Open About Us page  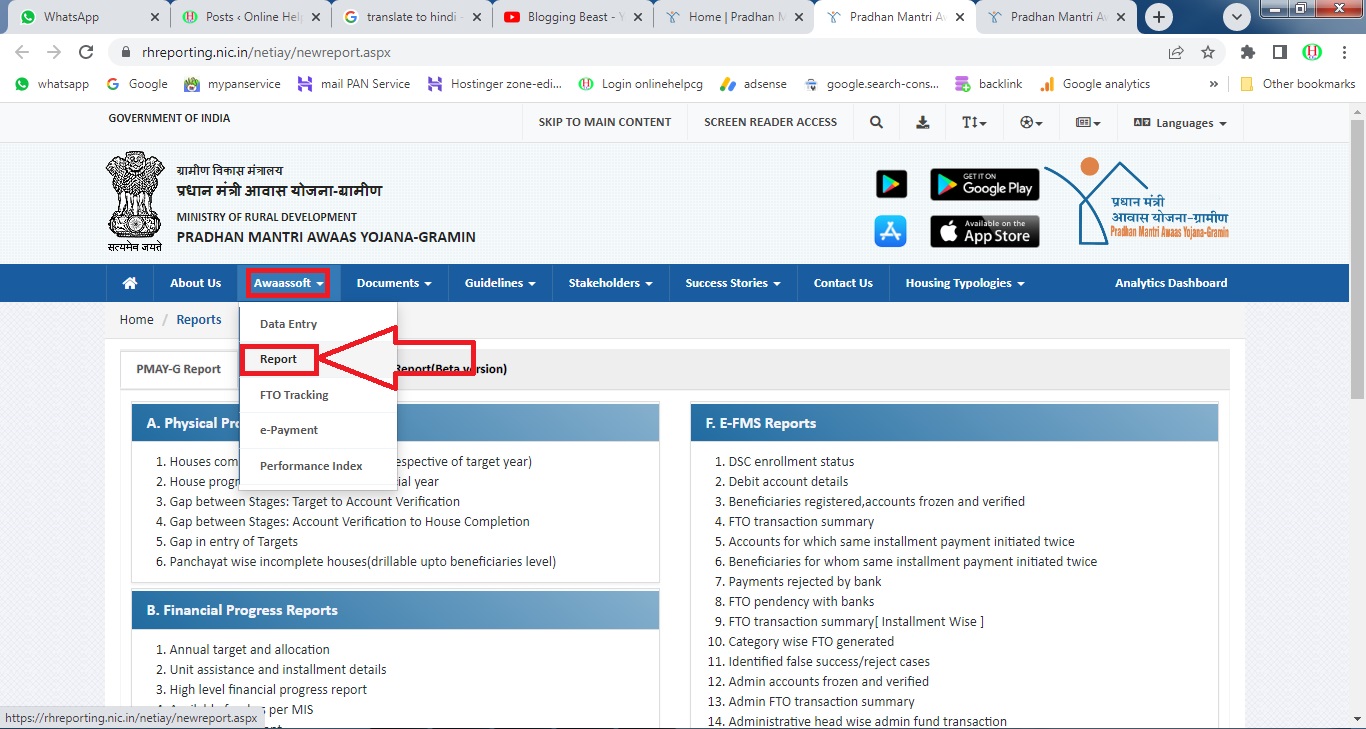click(x=195, y=283)
